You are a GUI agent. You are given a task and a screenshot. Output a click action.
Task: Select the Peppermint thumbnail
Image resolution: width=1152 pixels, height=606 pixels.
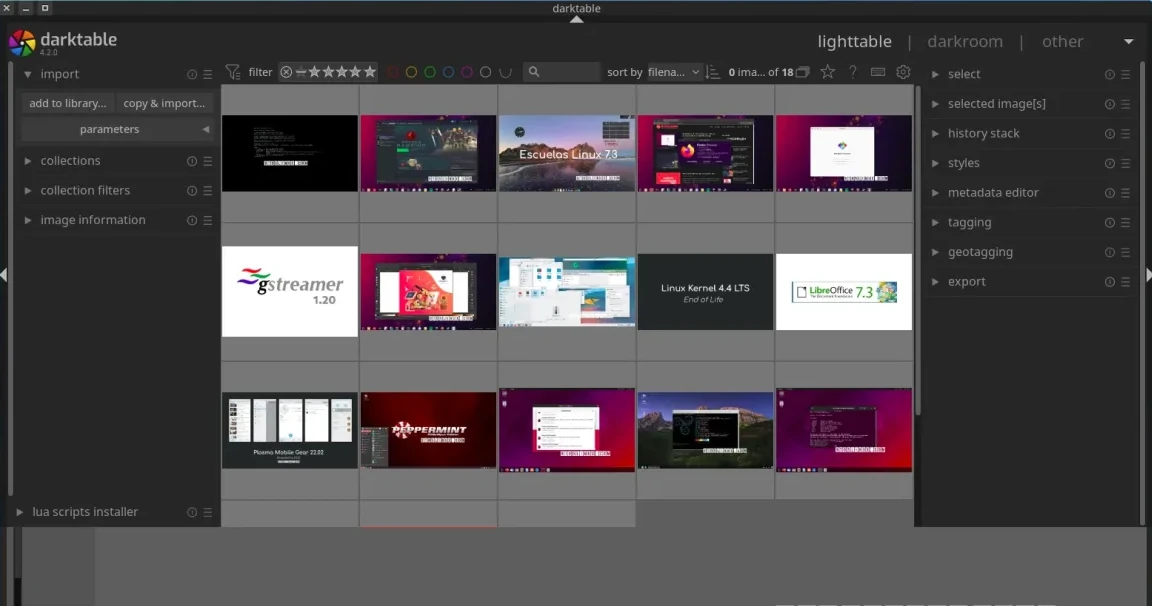click(428, 430)
